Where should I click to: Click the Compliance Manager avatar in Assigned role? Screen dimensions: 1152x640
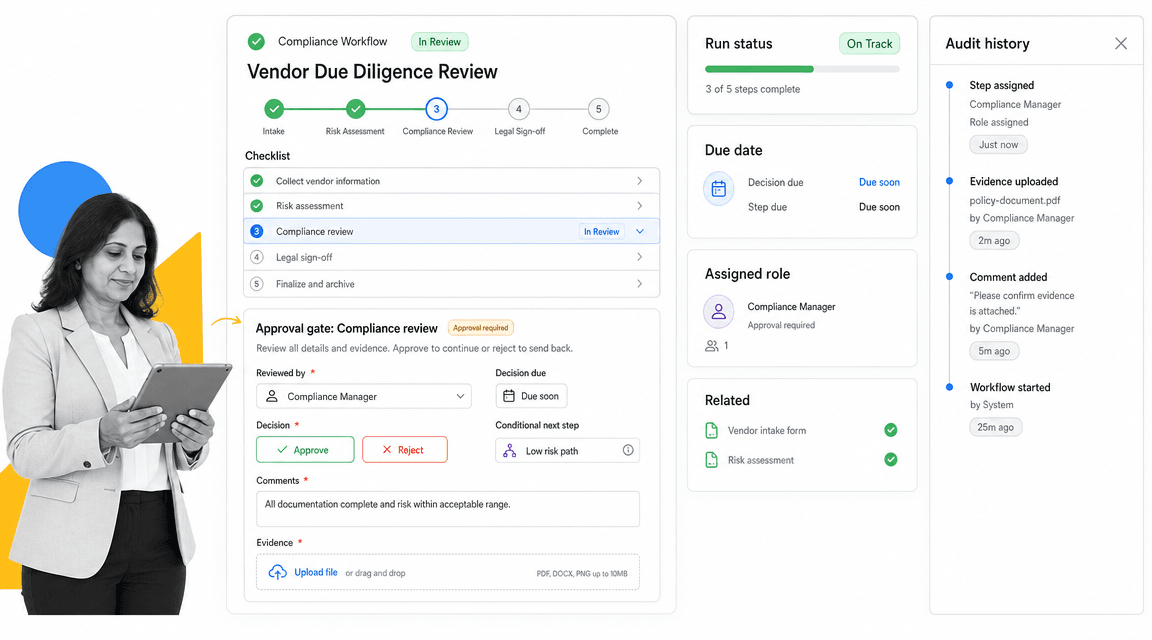tap(719, 312)
